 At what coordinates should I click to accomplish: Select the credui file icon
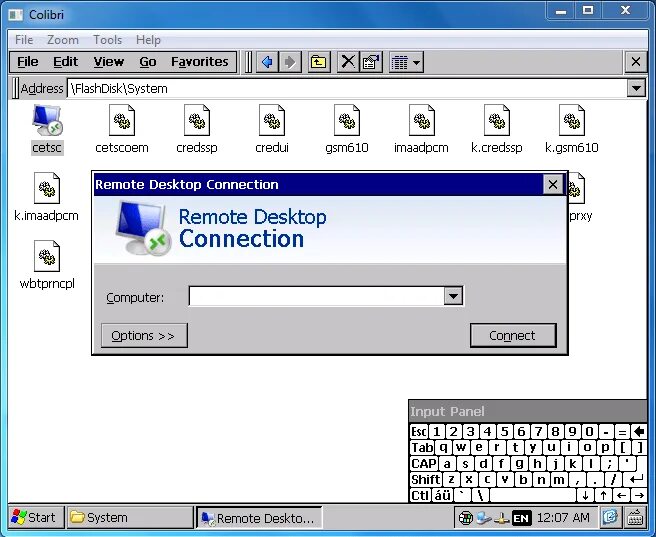pyautogui.click(x=272, y=120)
